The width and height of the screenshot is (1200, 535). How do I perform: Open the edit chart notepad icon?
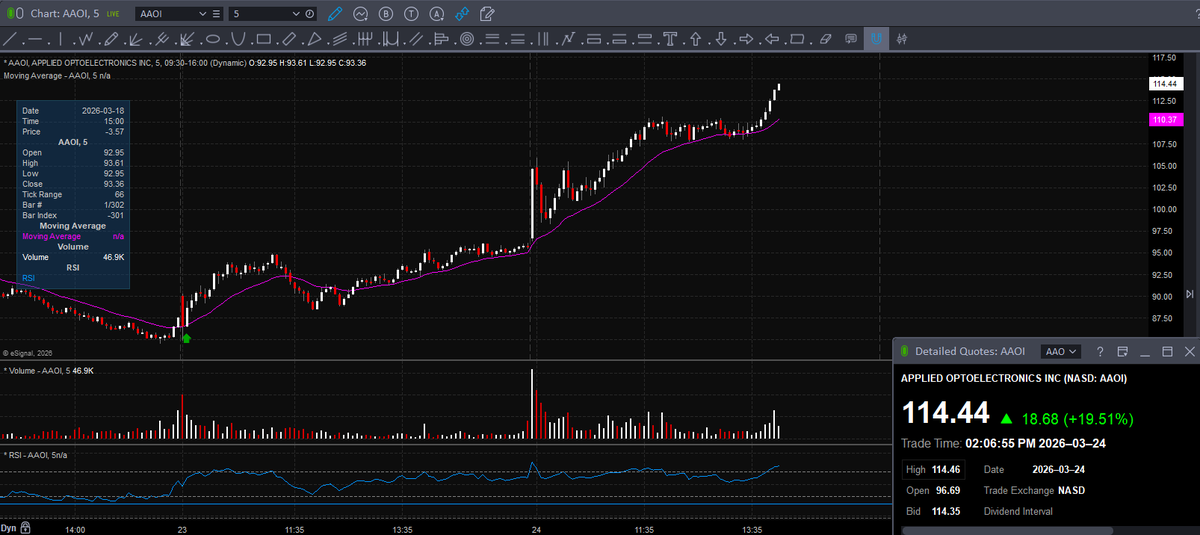(487, 14)
